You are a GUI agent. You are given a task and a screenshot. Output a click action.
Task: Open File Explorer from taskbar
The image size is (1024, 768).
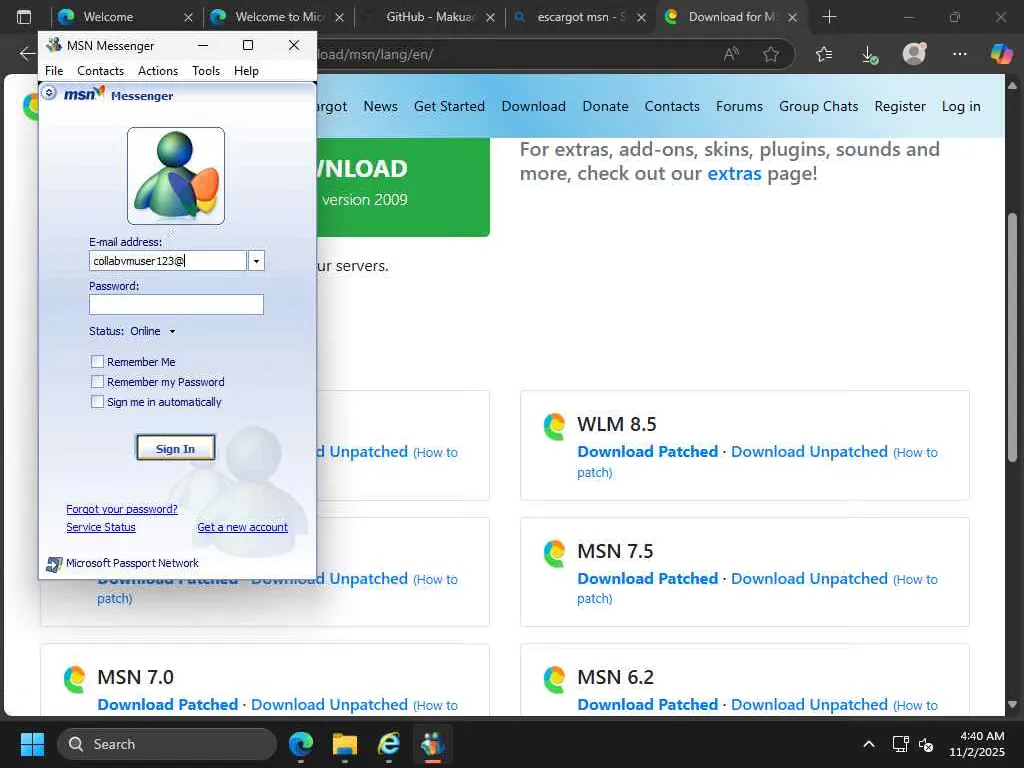[x=345, y=744]
